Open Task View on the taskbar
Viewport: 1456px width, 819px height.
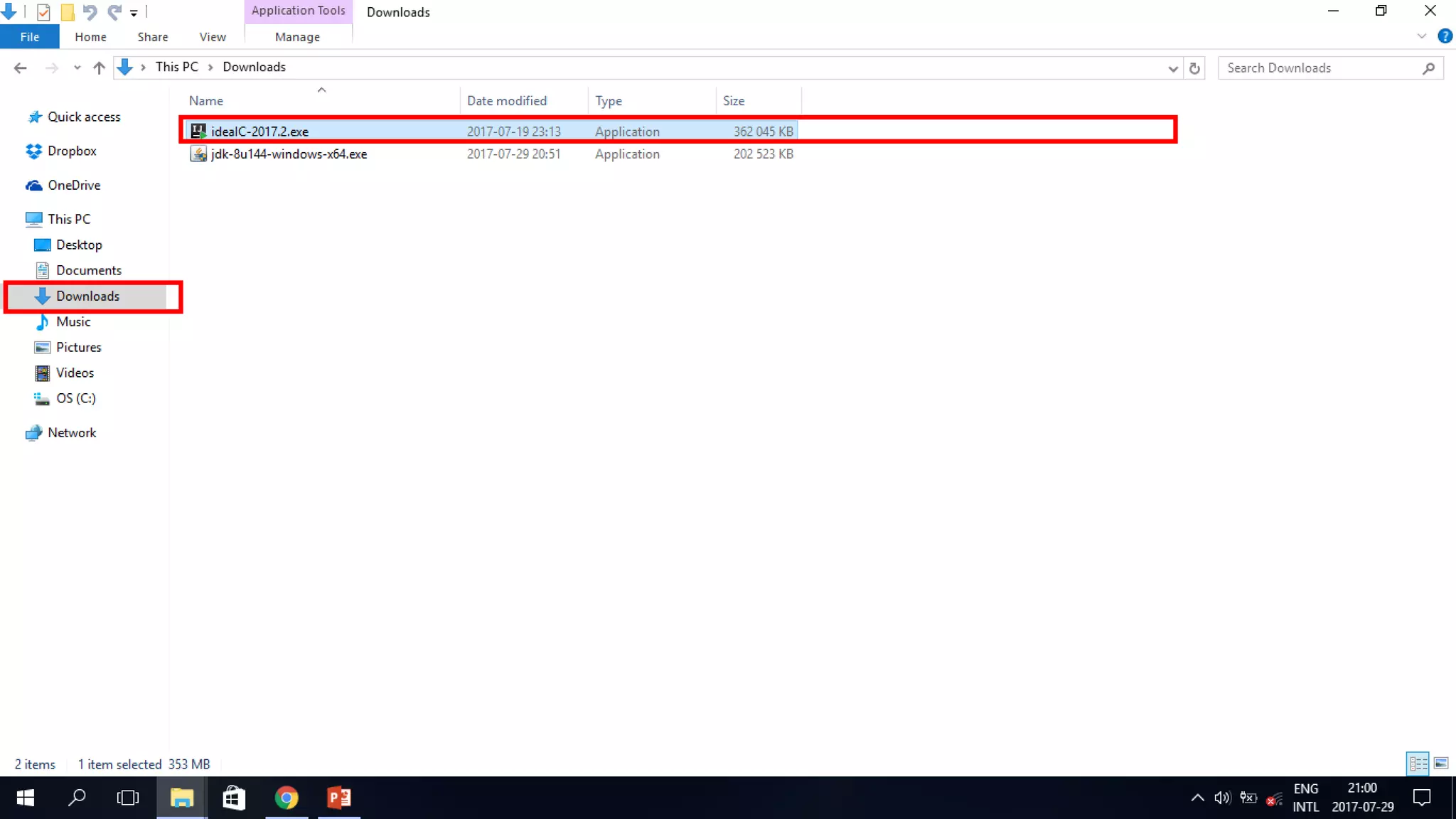(x=128, y=798)
